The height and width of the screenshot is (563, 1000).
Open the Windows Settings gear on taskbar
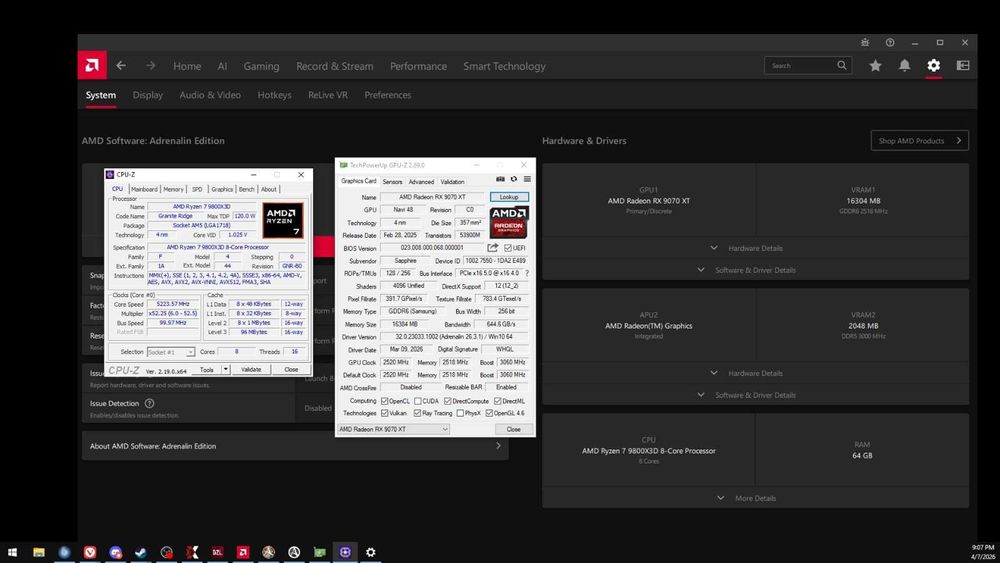click(371, 552)
